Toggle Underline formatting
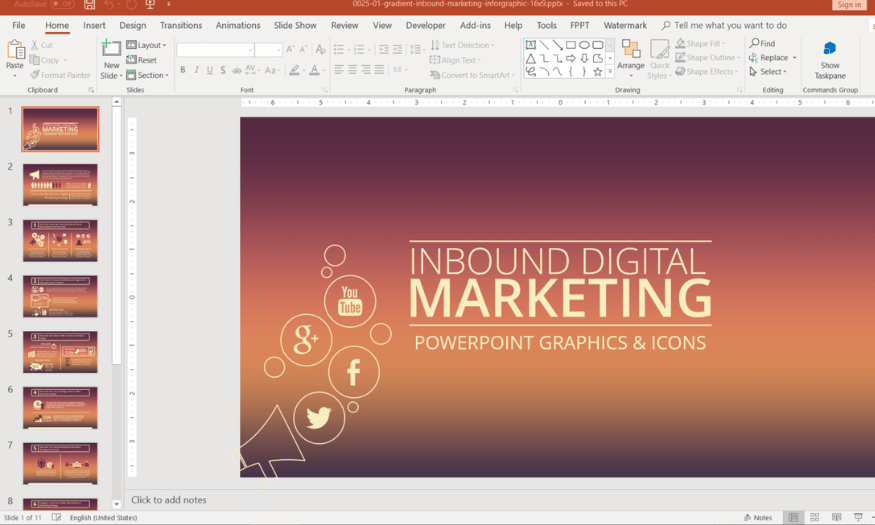 pos(210,70)
